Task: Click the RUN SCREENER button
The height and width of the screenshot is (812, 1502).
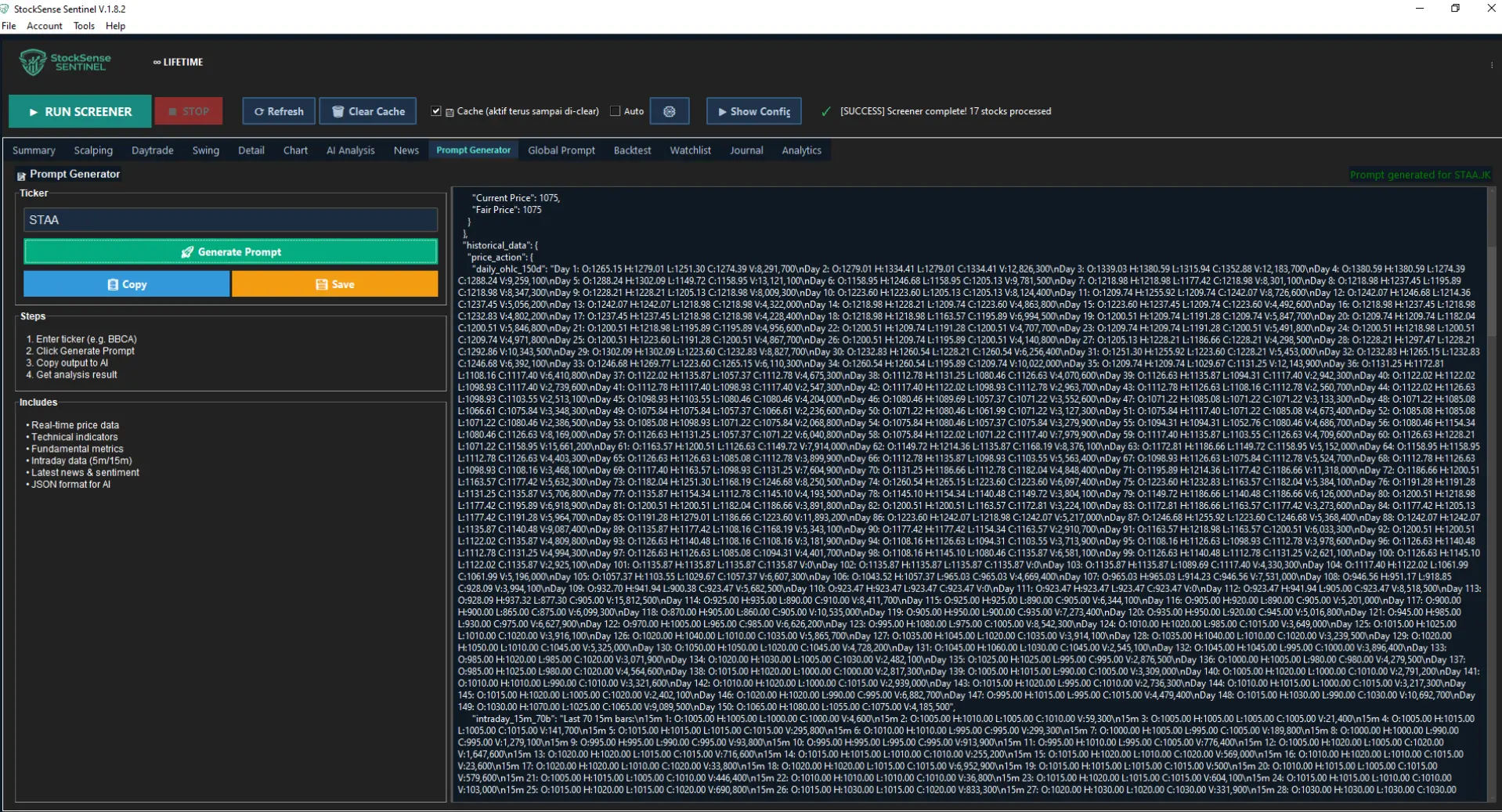Action: pyautogui.click(x=81, y=111)
